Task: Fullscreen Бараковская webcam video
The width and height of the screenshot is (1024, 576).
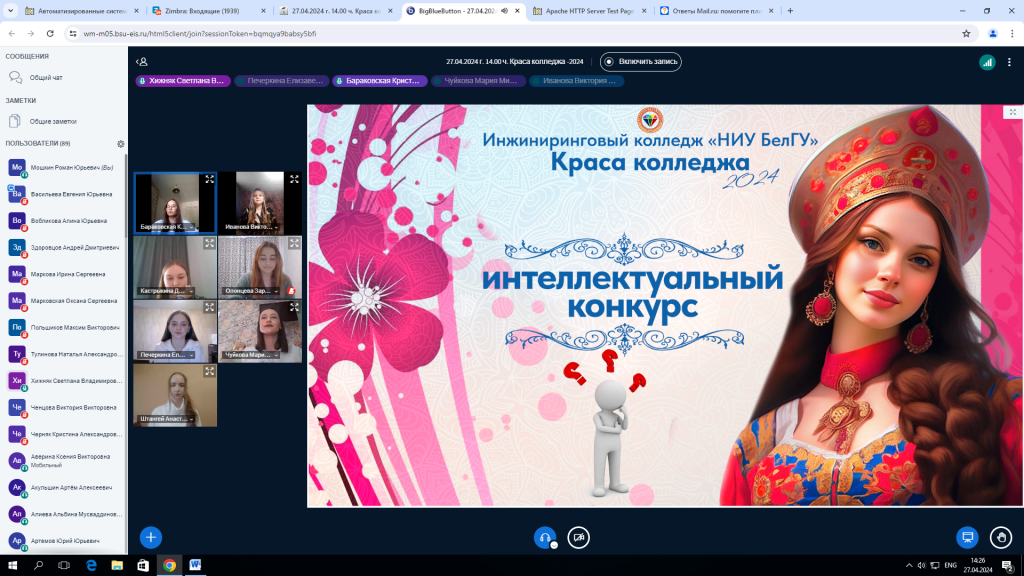Action: point(210,179)
